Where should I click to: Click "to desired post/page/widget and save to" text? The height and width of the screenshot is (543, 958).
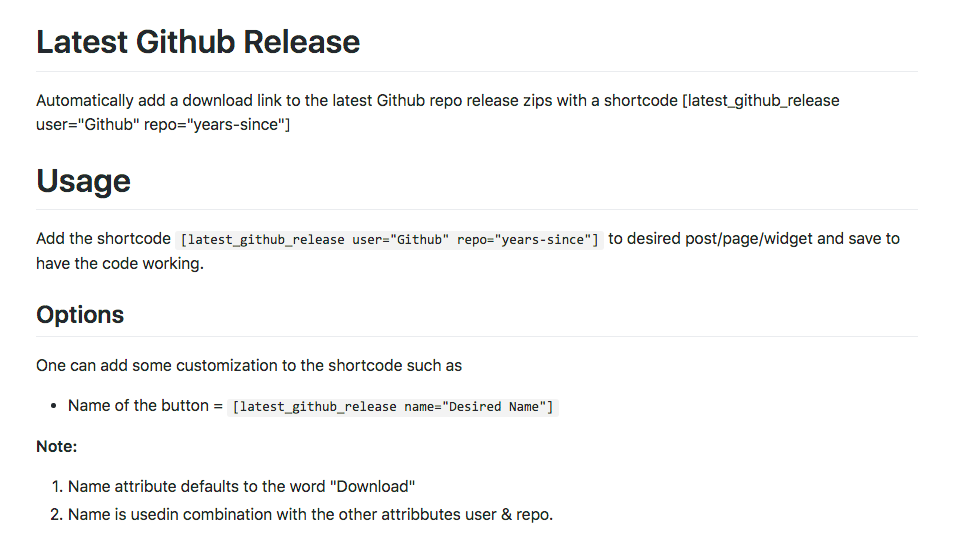754,239
